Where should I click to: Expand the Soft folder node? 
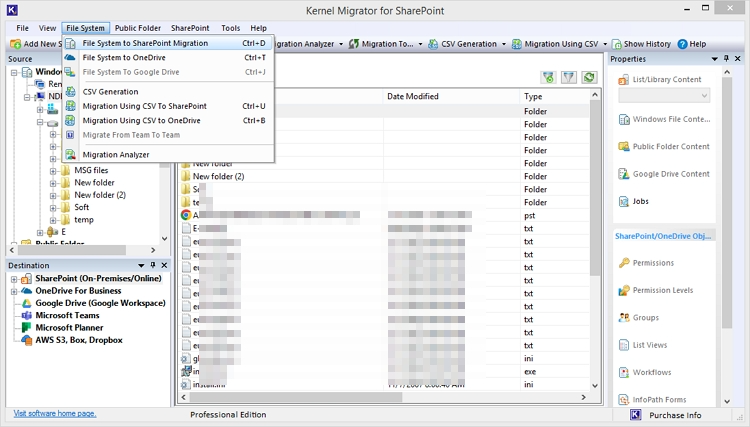pyautogui.click(x=53, y=208)
